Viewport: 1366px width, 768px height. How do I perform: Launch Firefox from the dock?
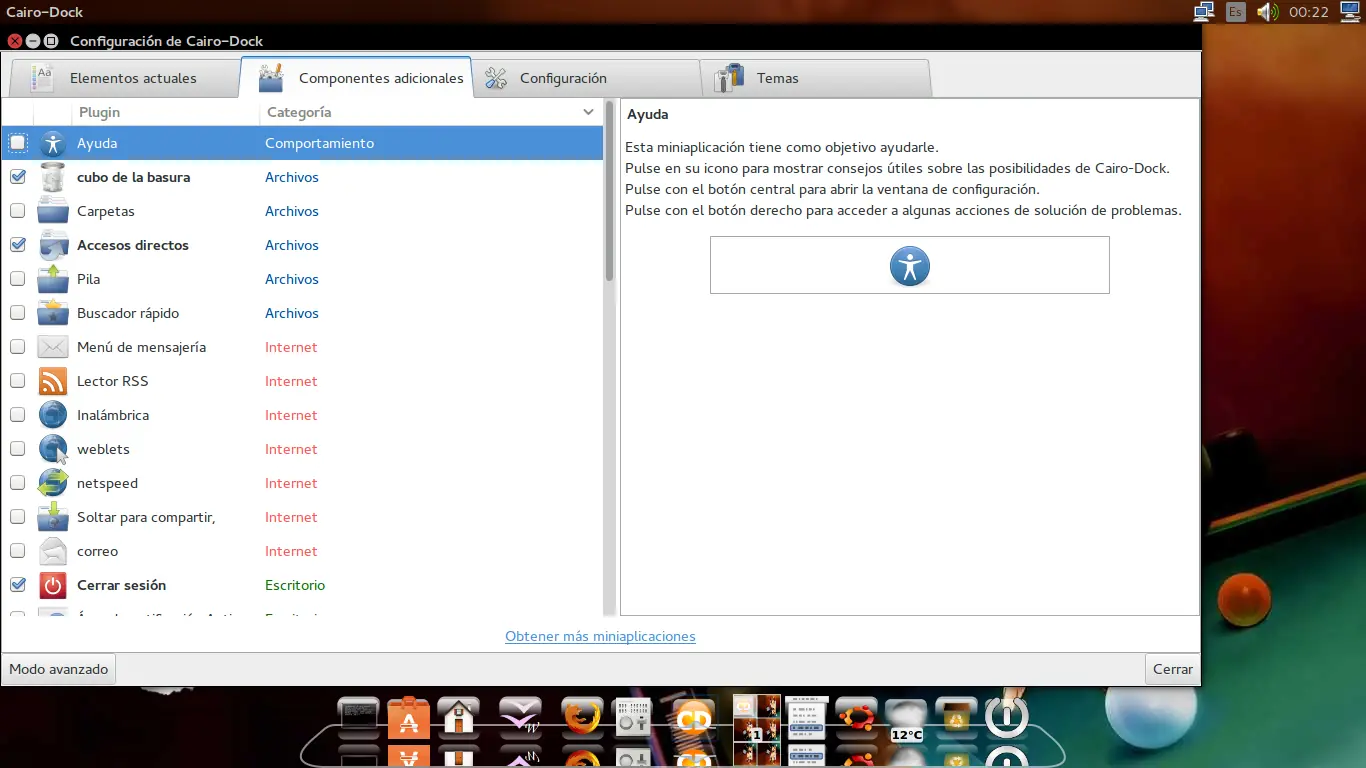point(583,717)
